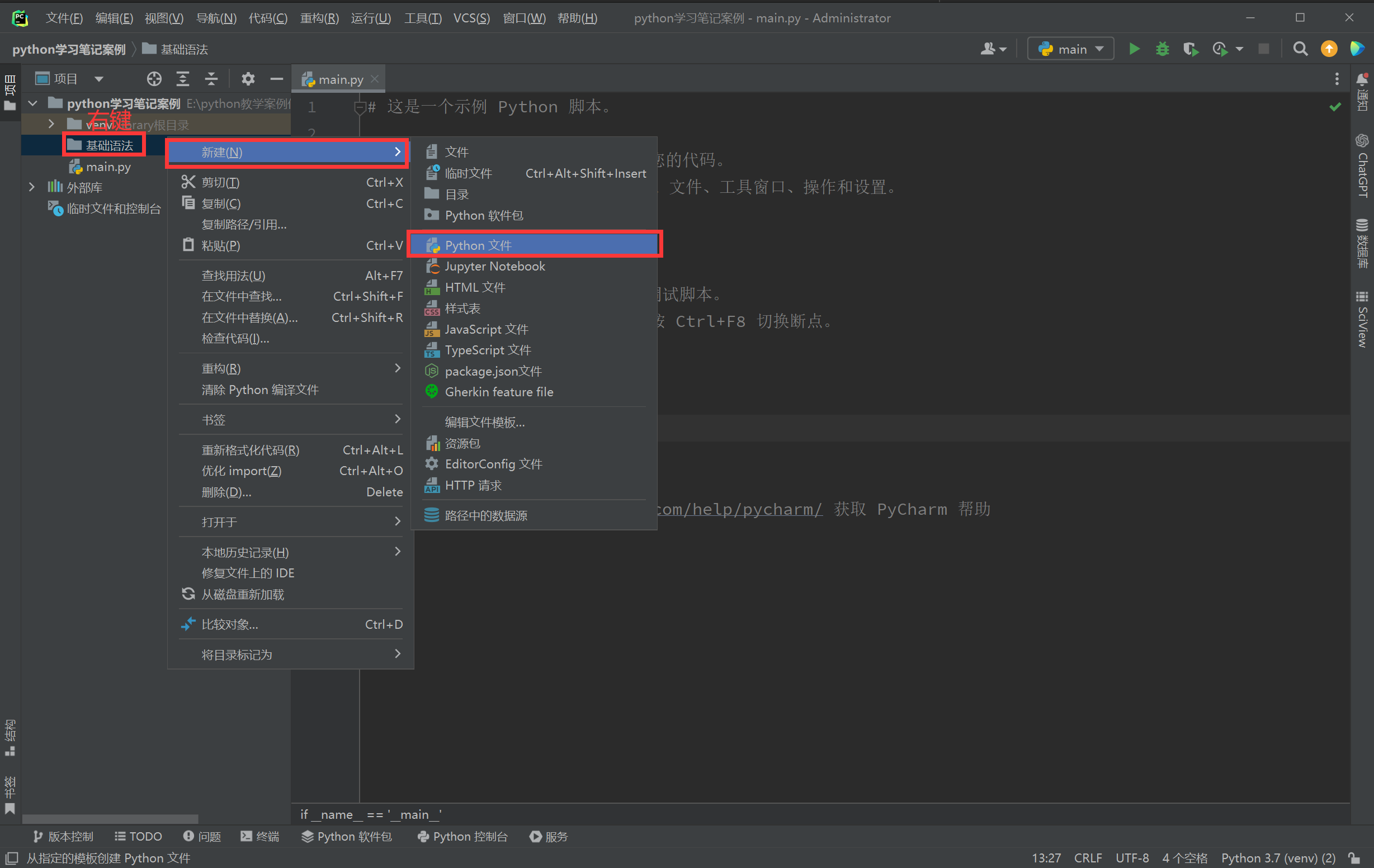Click the pycharm help hyperlink in editor
The height and width of the screenshot is (868, 1374).
739,509
